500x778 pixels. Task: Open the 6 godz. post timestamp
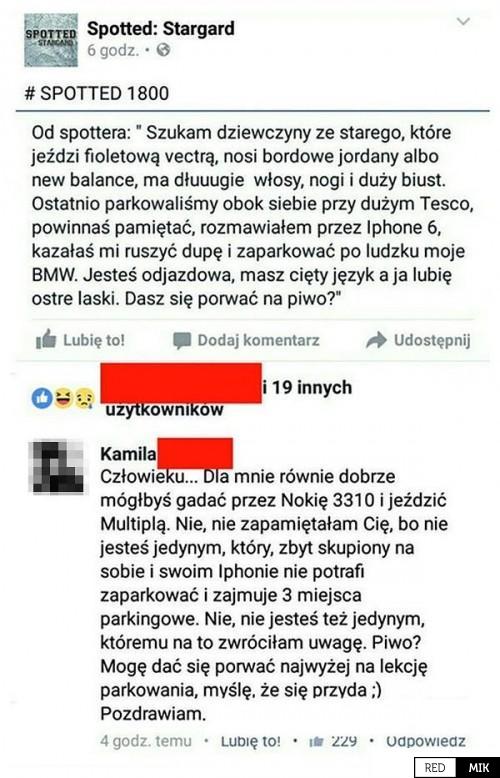[113, 50]
